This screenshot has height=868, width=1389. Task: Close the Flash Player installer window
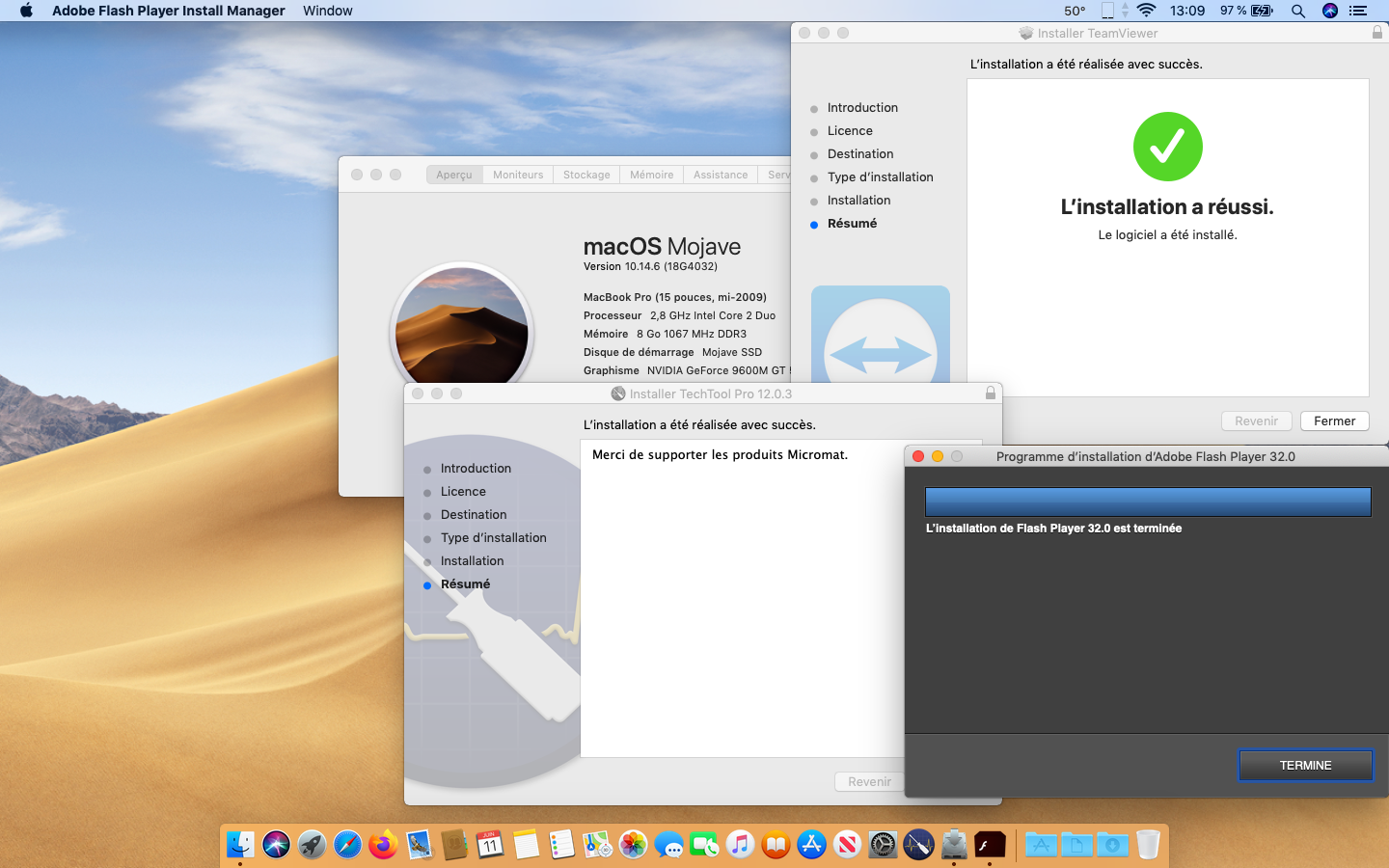pyautogui.click(x=918, y=456)
